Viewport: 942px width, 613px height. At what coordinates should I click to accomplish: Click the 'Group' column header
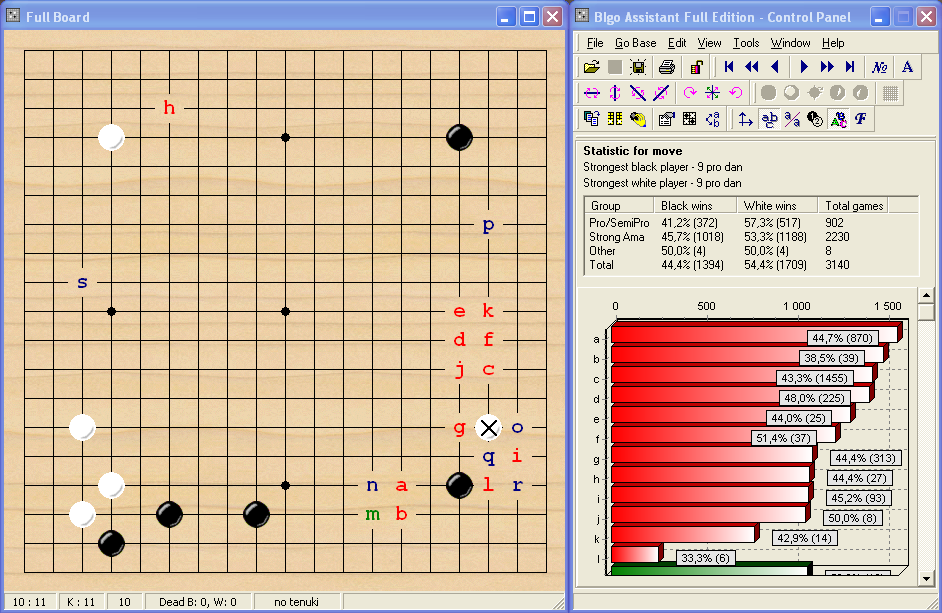point(619,206)
